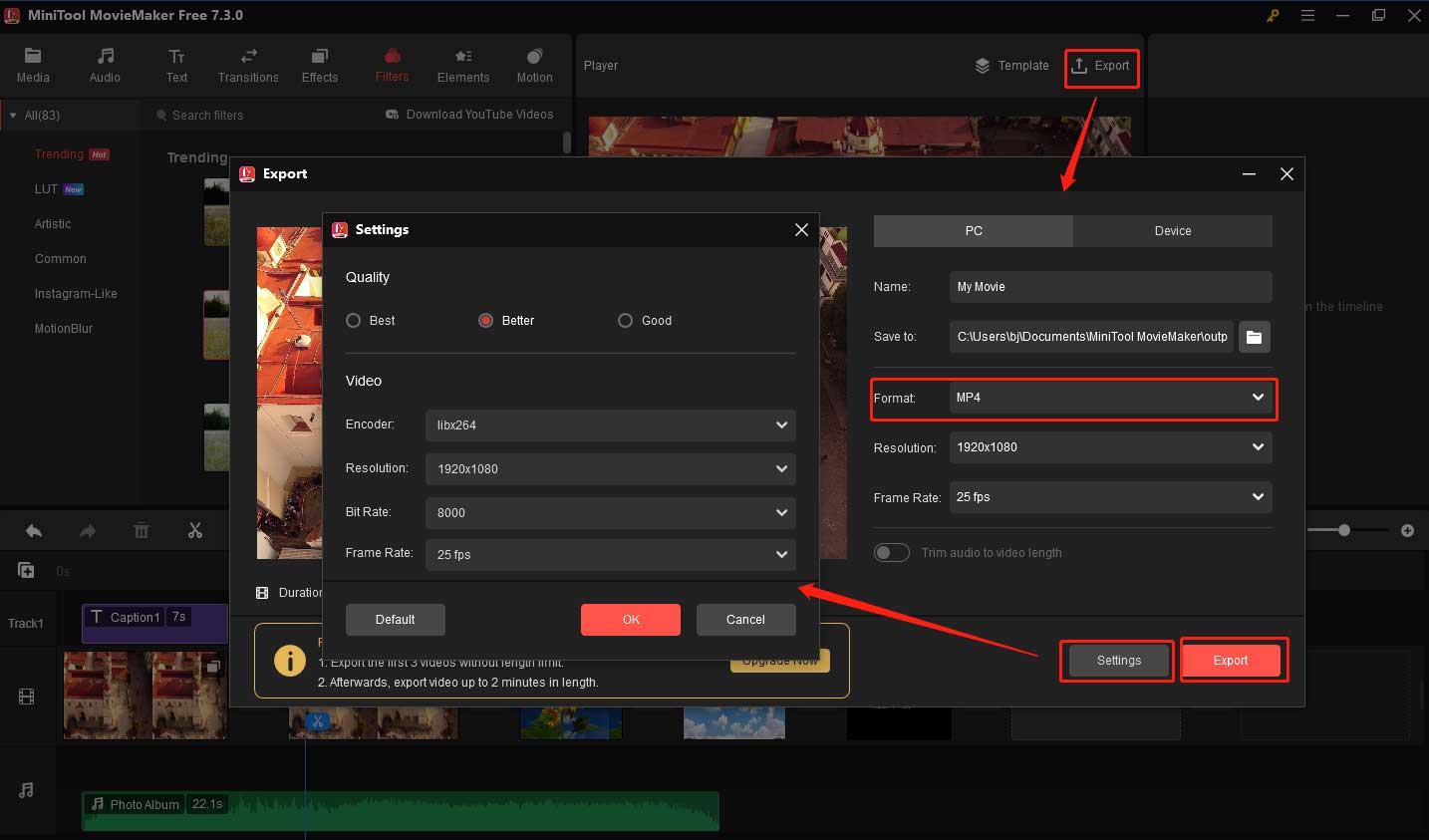Select the Caption1 text clip
This screenshot has width=1429, height=840.
click(154, 623)
